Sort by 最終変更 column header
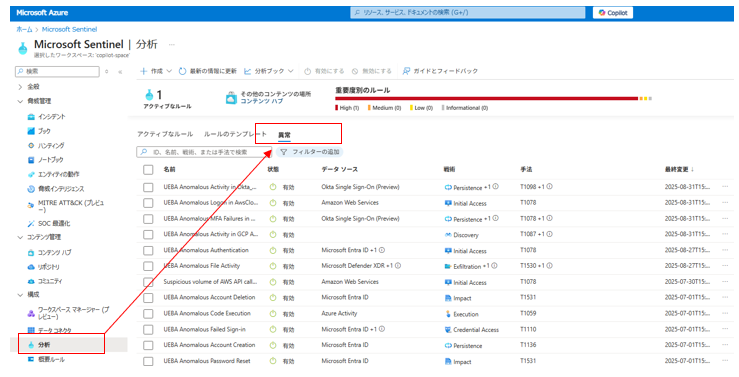The image size is (739, 377). point(679,169)
